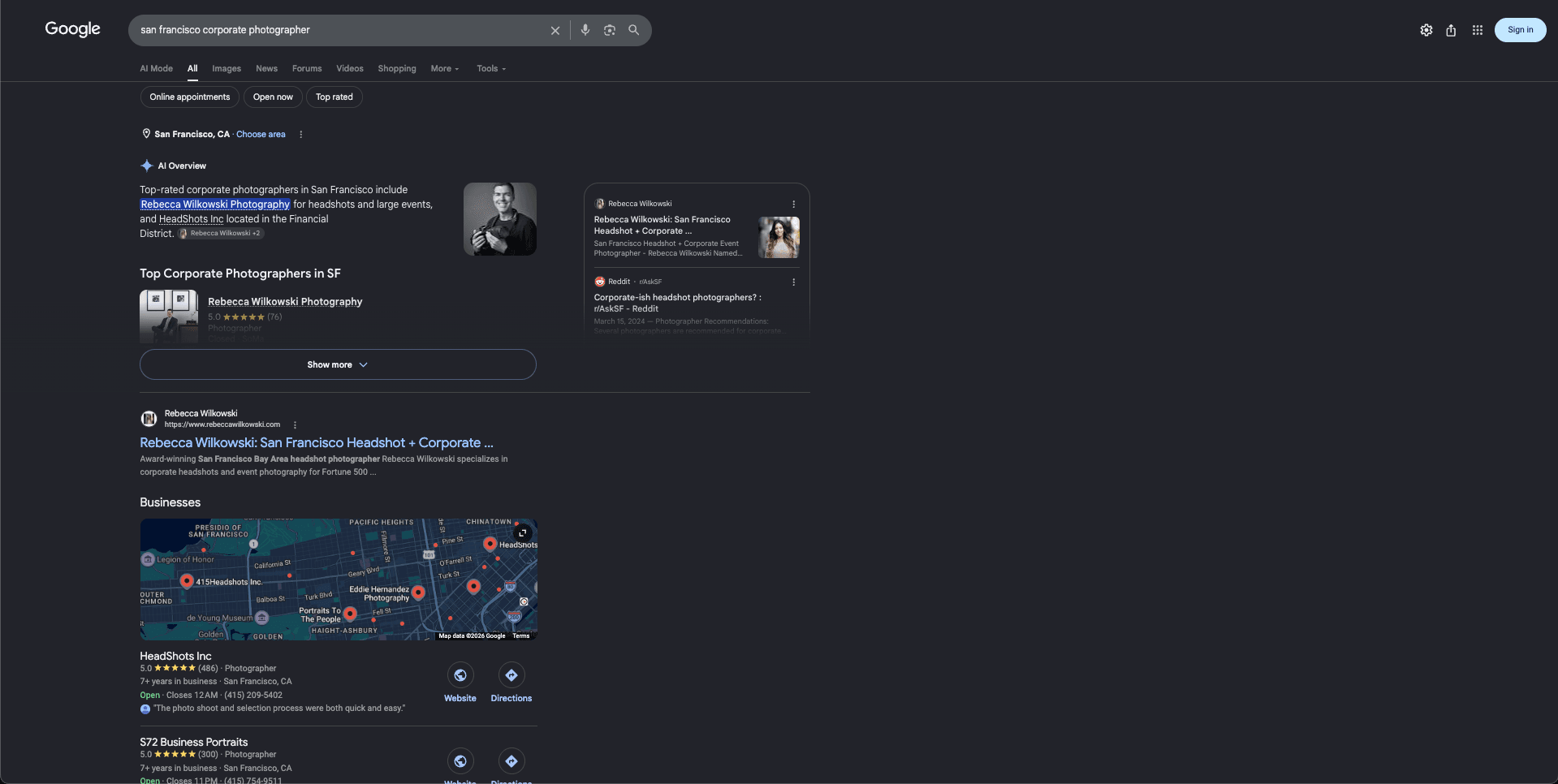Open the Google apps grid icon
Image resolution: width=1558 pixels, height=784 pixels.
pyautogui.click(x=1478, y=30)
